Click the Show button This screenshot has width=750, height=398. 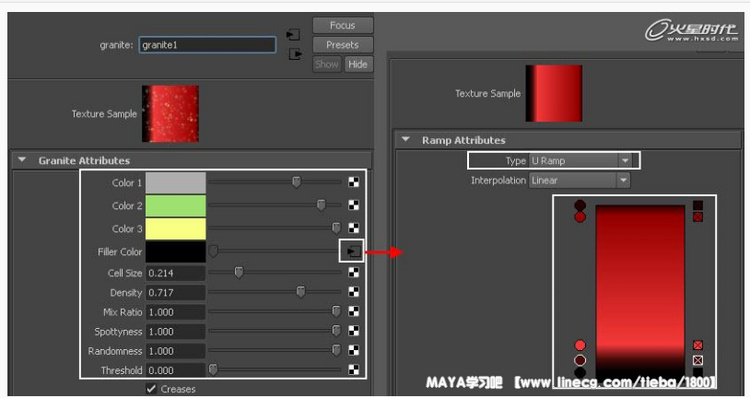tap(327, 64)
